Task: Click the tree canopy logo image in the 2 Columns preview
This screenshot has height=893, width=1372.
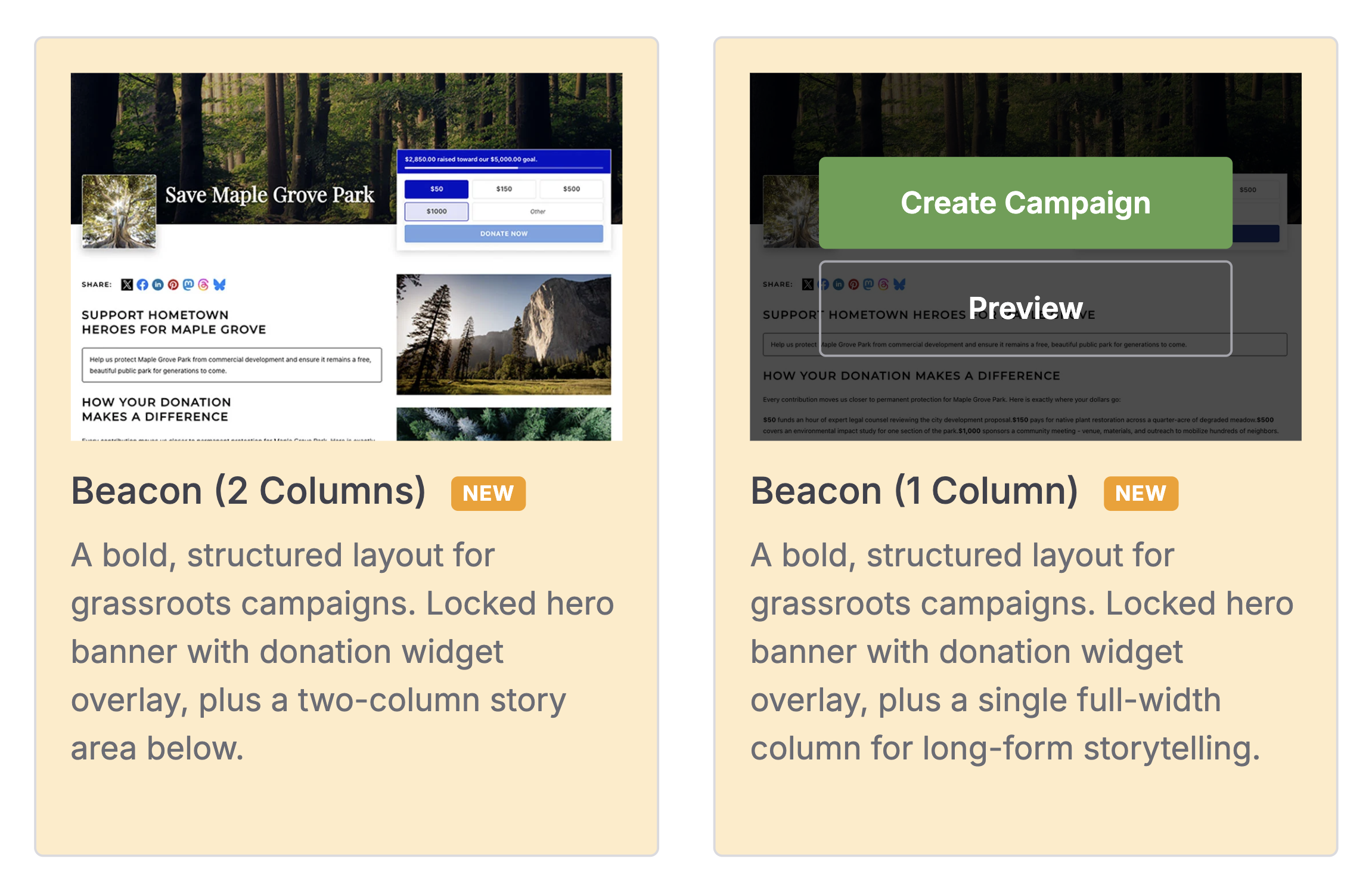Action: 119,211
